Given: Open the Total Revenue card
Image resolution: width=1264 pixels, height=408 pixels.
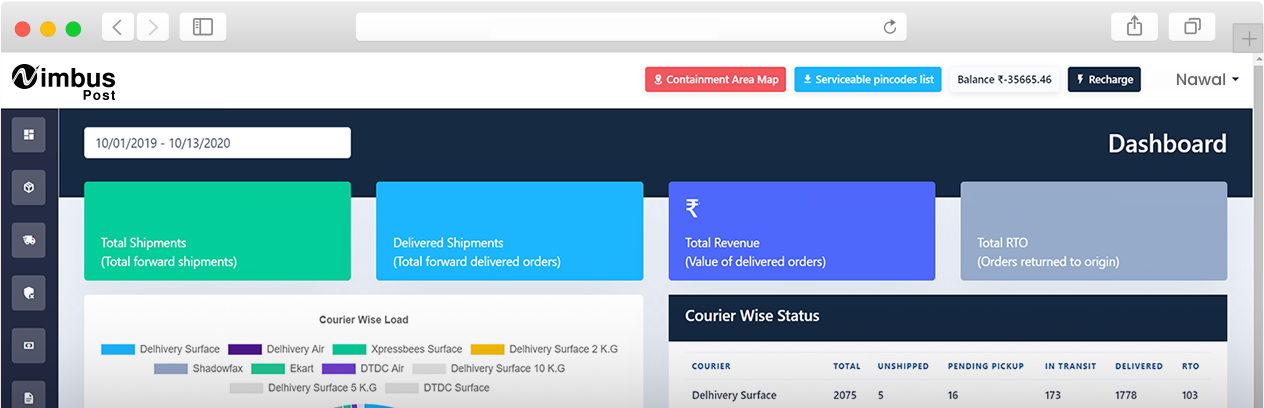Looking at the screenshot, I should pos(802,231).
